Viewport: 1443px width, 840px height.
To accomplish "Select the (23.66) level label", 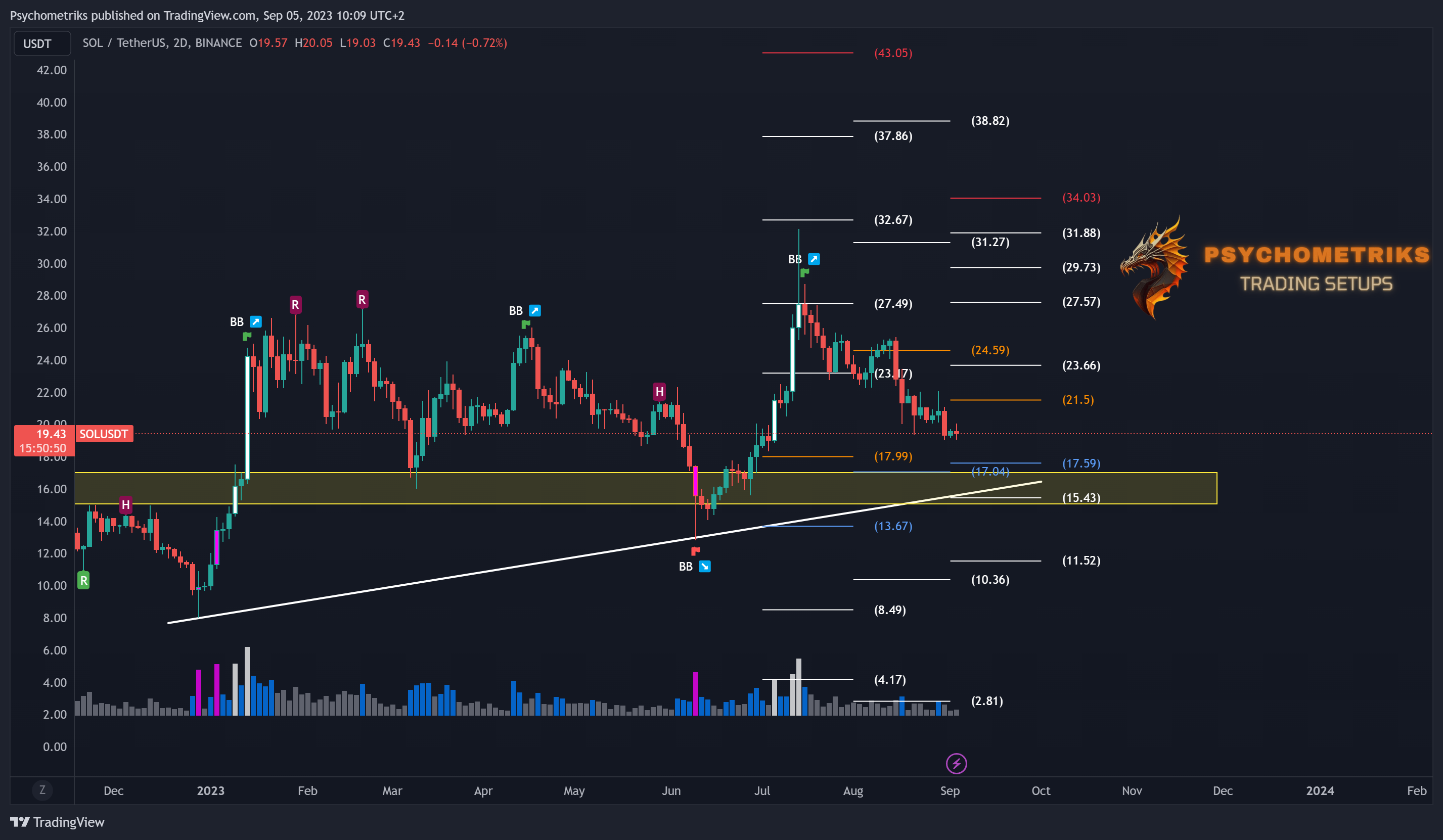I will pyautogui.click(x=1081, y=365).
